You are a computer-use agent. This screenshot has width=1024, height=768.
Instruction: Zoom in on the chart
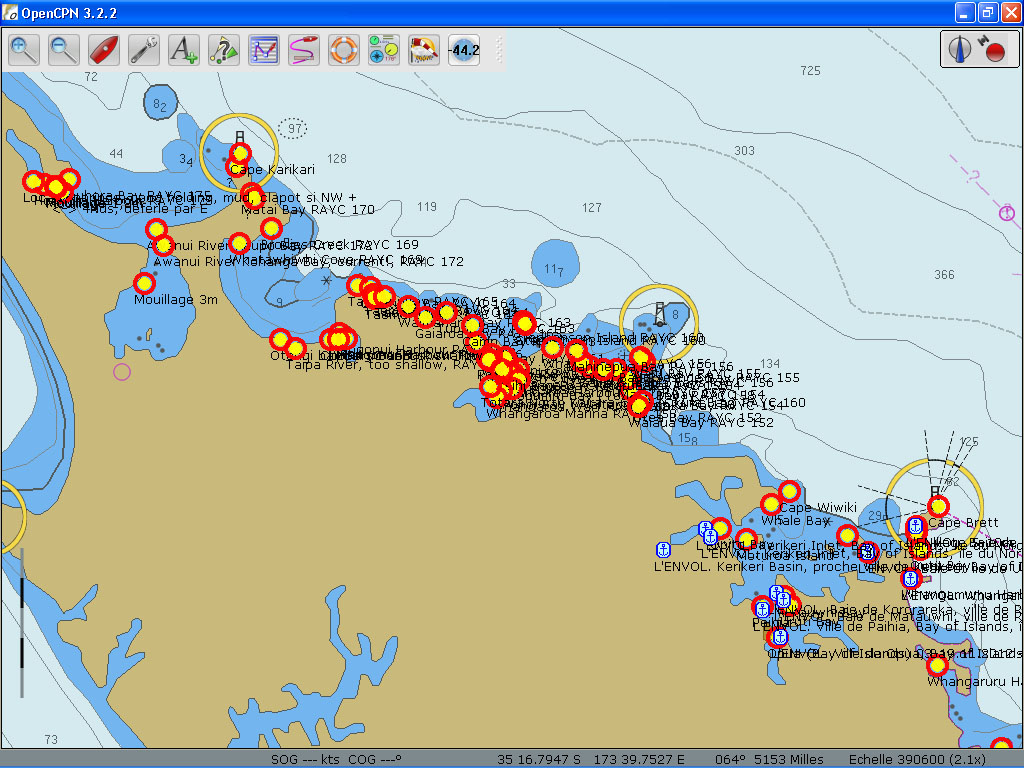24,50
